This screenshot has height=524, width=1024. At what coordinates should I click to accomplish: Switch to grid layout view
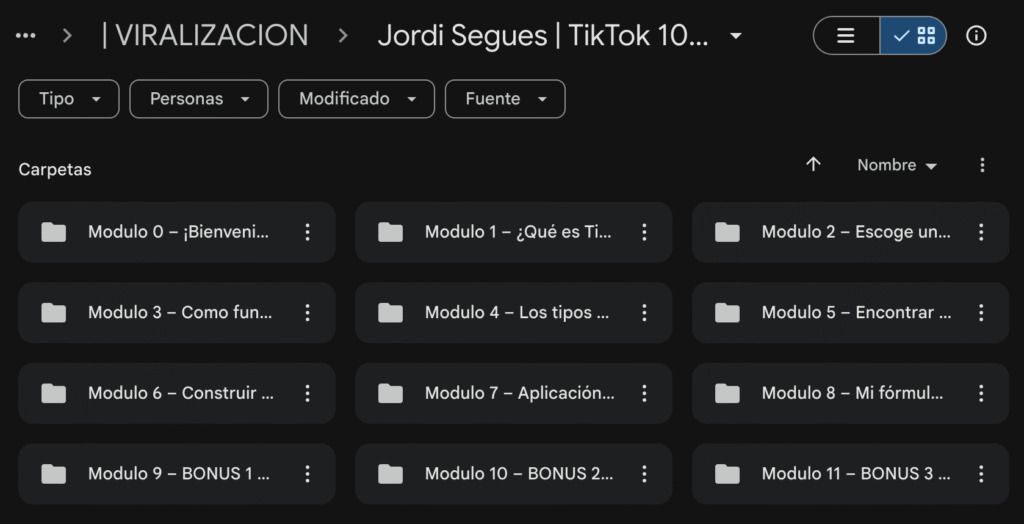click(914, 36)
